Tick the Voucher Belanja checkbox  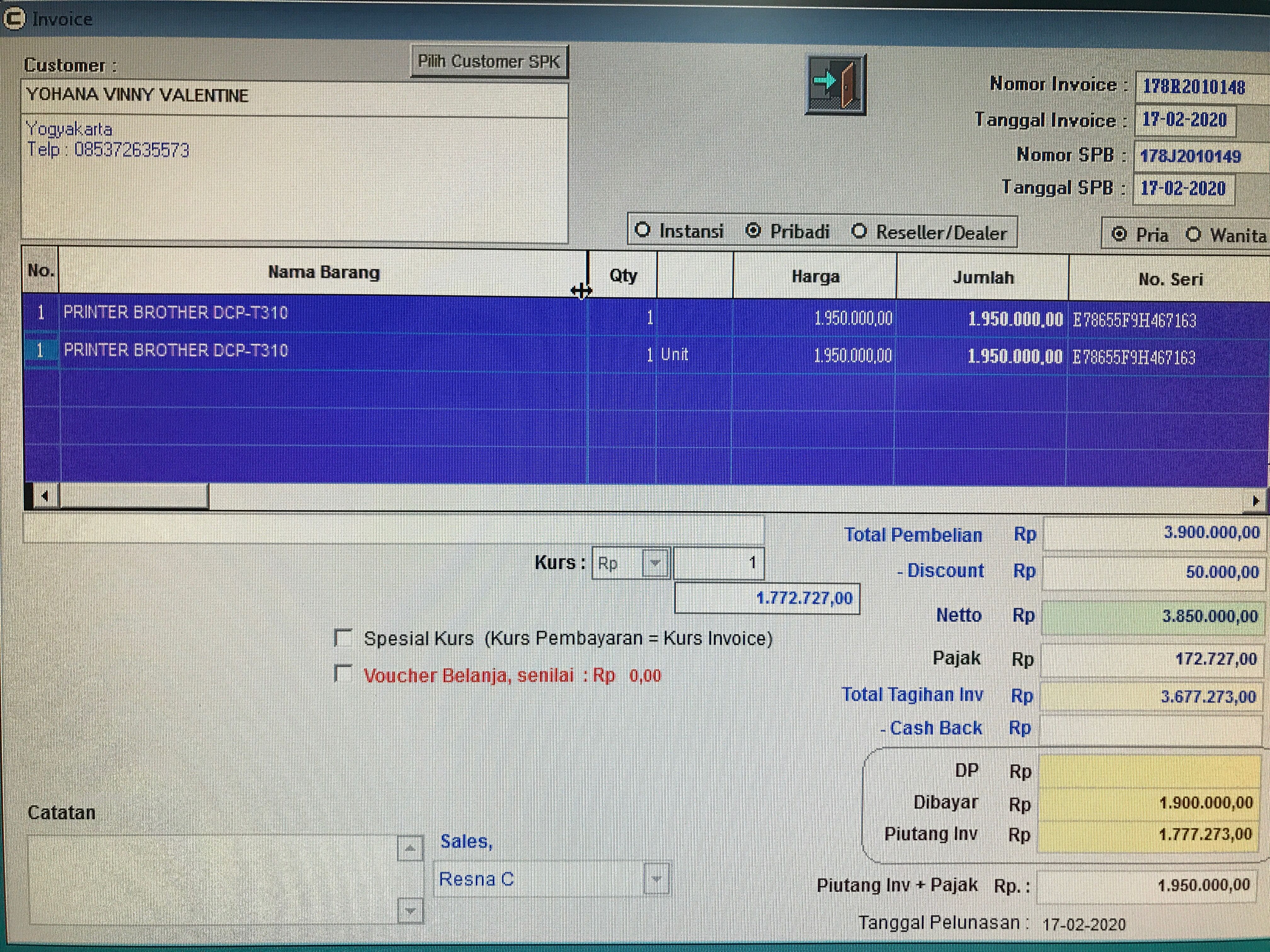[343, 674]
